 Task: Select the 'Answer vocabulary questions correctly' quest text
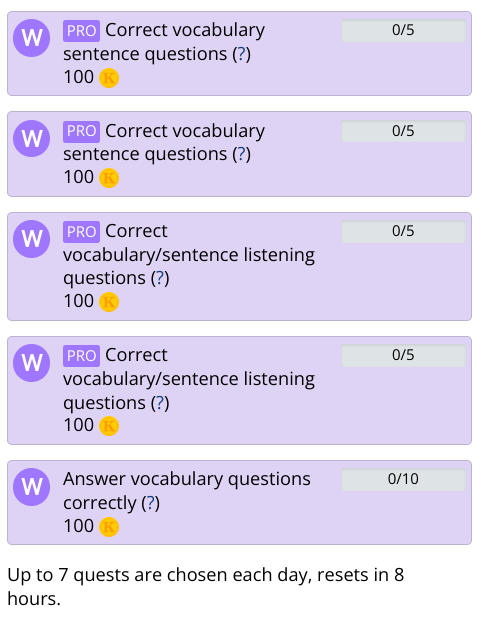click(187, 491)
